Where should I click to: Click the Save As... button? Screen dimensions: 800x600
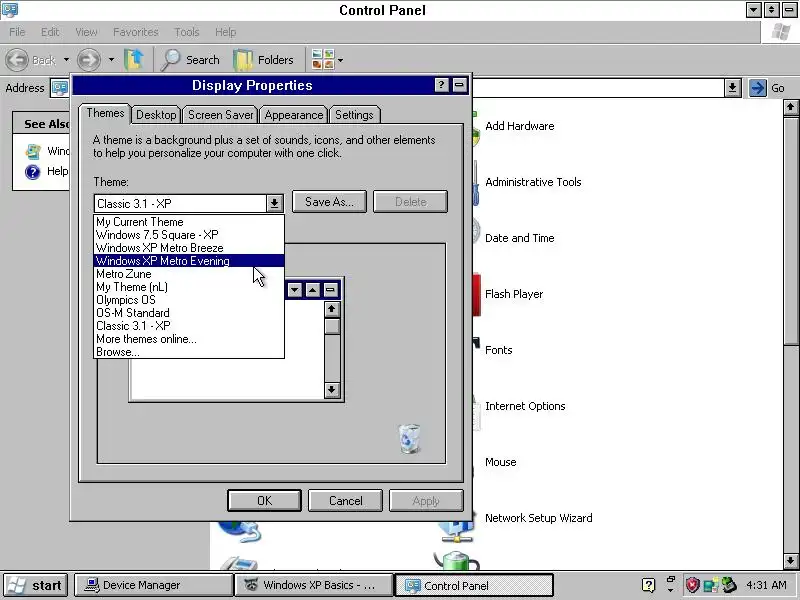coord(330,202)
